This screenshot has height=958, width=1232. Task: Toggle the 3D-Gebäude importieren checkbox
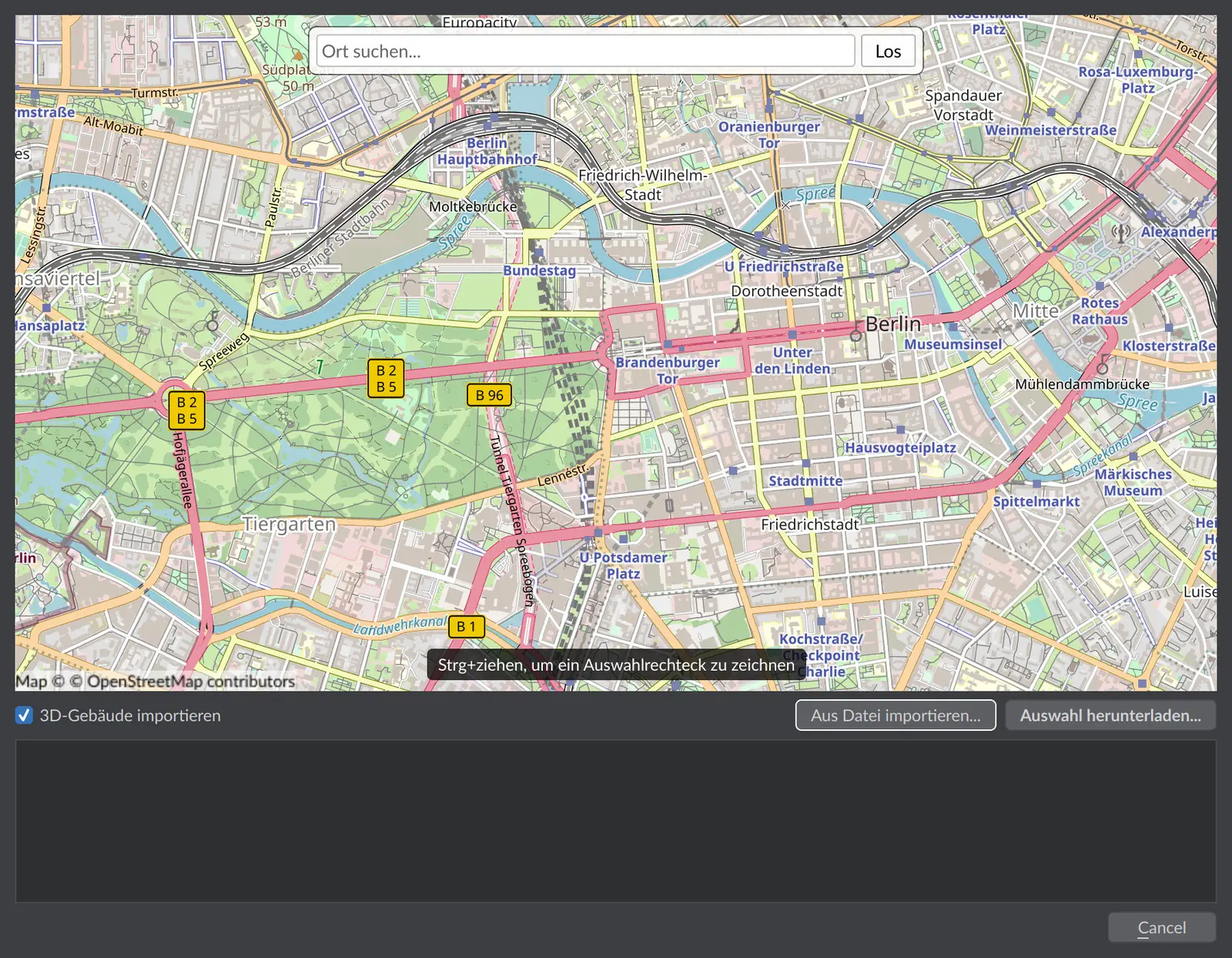24,715
